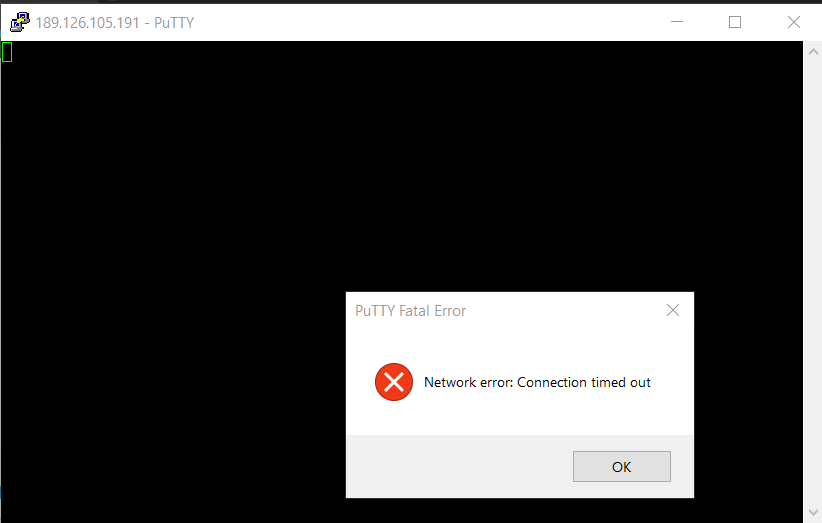Click the vertical scrollbar track

click(813, 283)
